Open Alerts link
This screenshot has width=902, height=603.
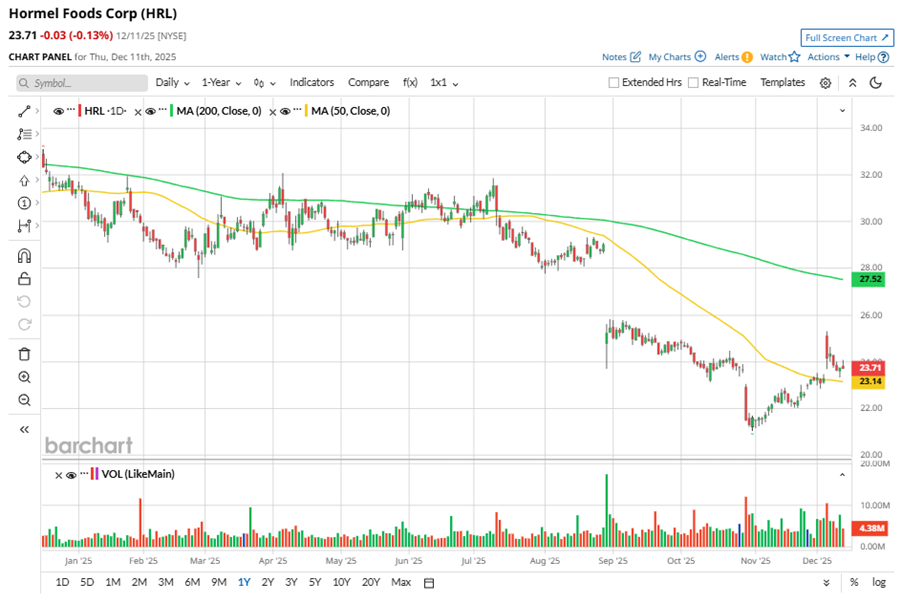[733, 56]
